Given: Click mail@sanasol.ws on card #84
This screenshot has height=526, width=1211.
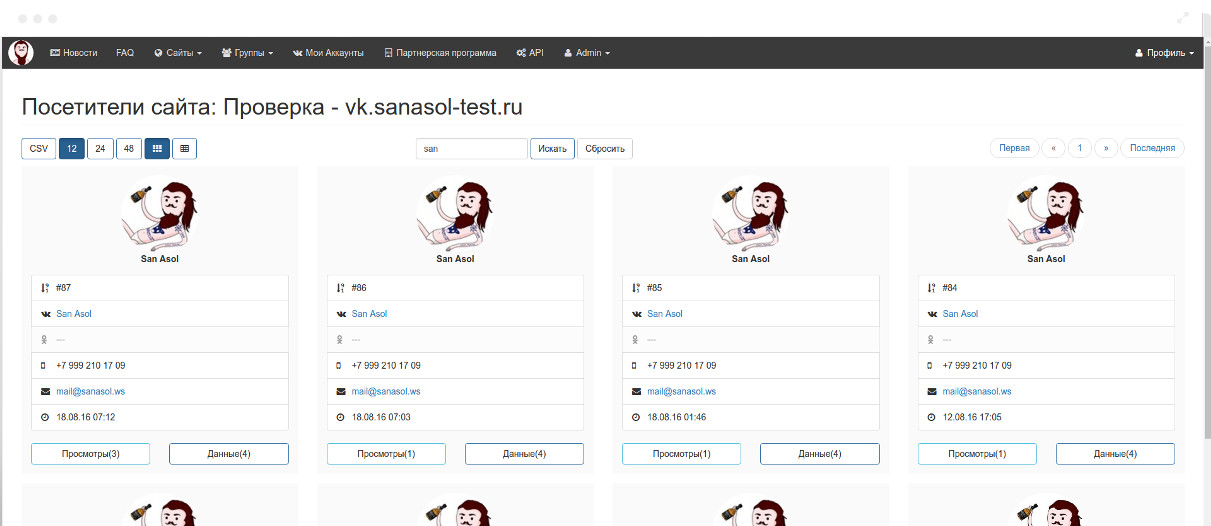Looking at the screenshot, I should [x=977, y=392].
